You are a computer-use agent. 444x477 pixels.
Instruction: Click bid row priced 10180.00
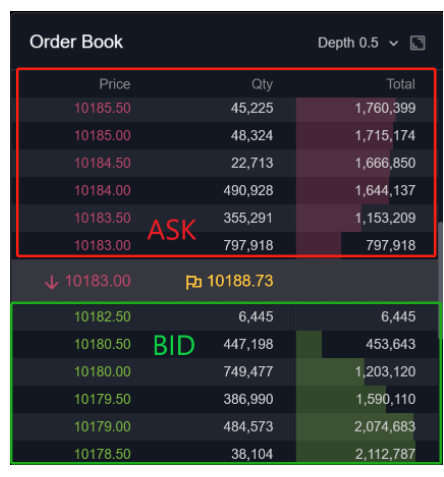(226, 371)
